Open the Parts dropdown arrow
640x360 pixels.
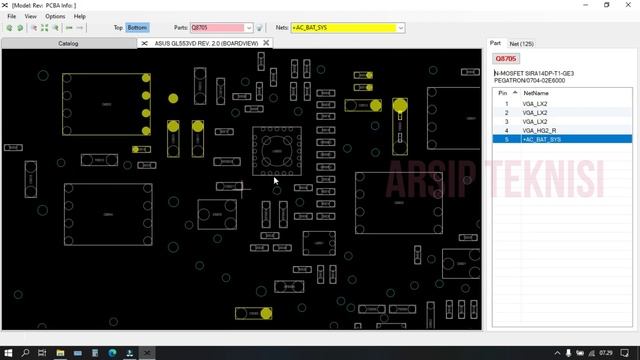[x=249, y=28]
